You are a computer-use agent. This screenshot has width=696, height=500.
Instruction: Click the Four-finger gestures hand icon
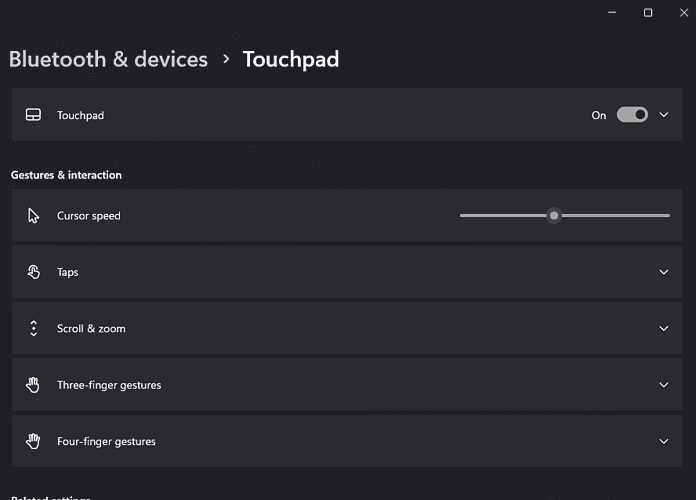click(x=34, y=441)
